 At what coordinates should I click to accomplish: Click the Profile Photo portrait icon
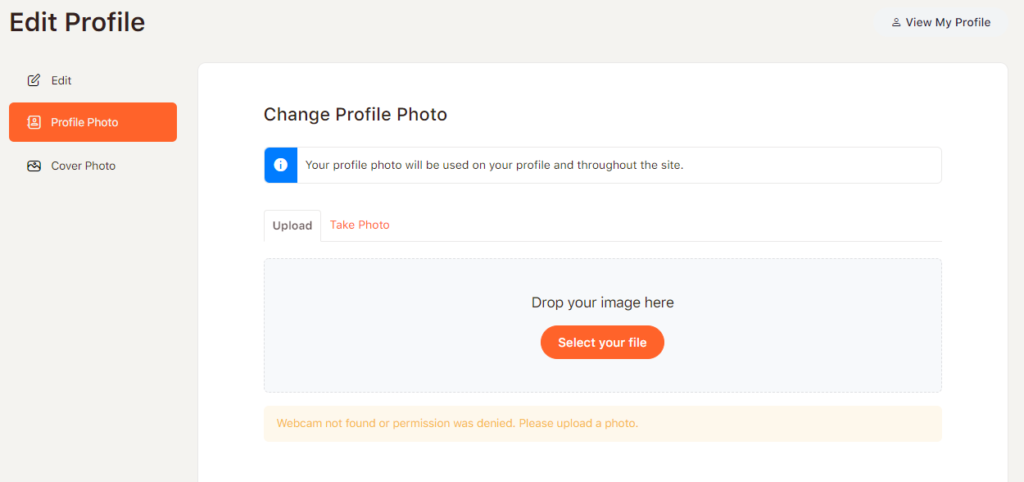[x=33, y=122]
